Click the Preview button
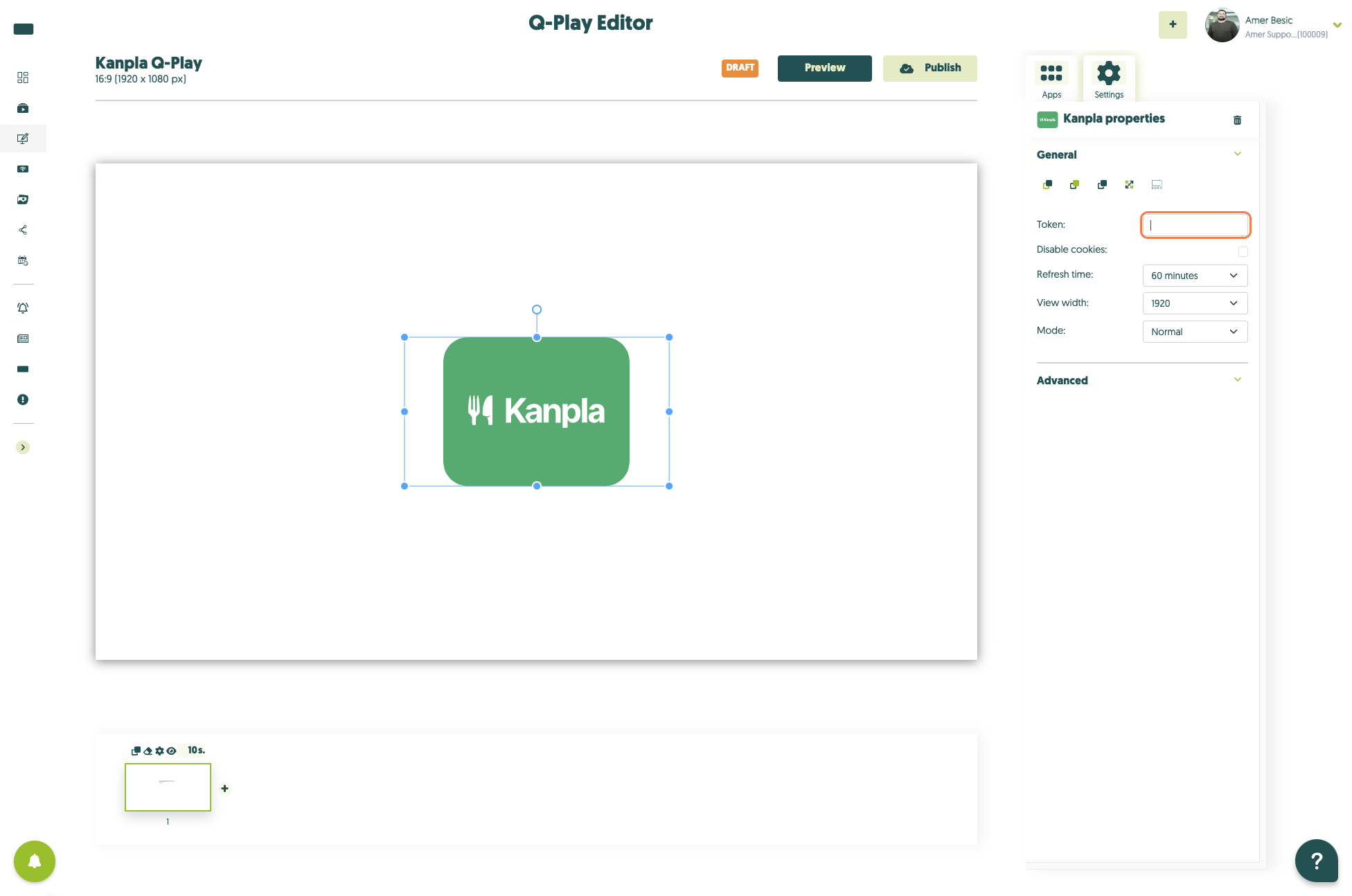The image size is (1352, 896). coord(824,68)
